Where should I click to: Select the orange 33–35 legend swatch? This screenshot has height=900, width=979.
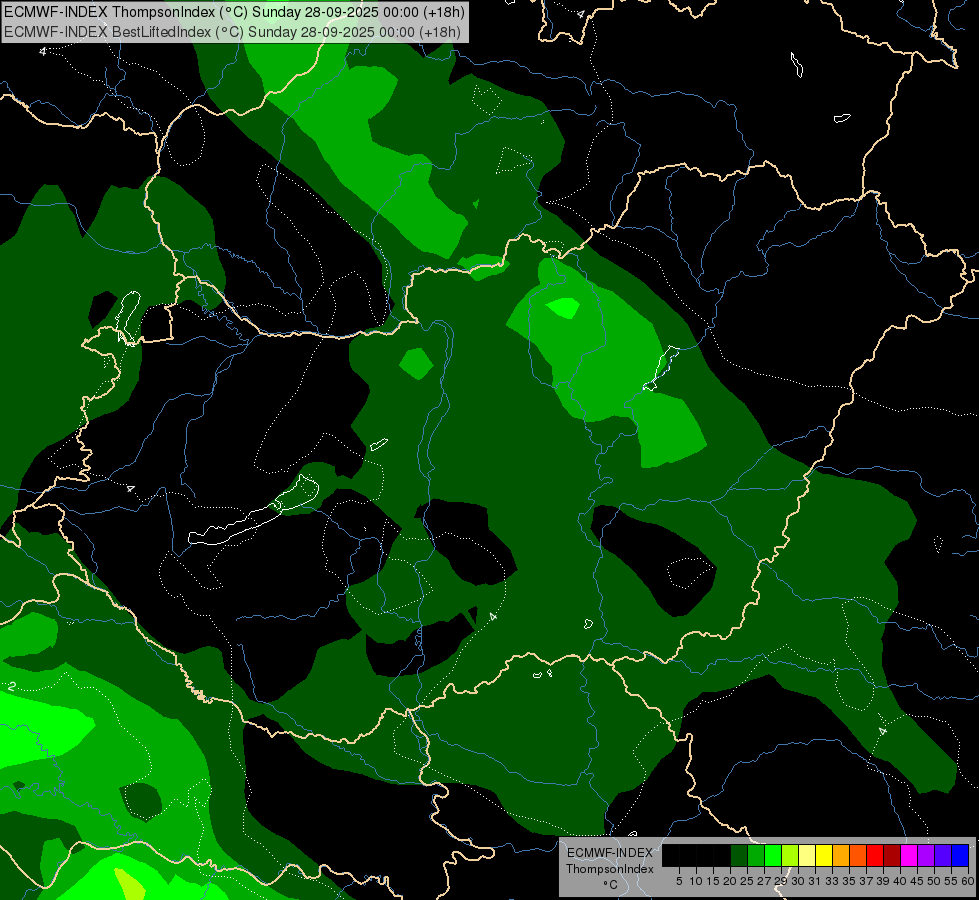[841, 855]
